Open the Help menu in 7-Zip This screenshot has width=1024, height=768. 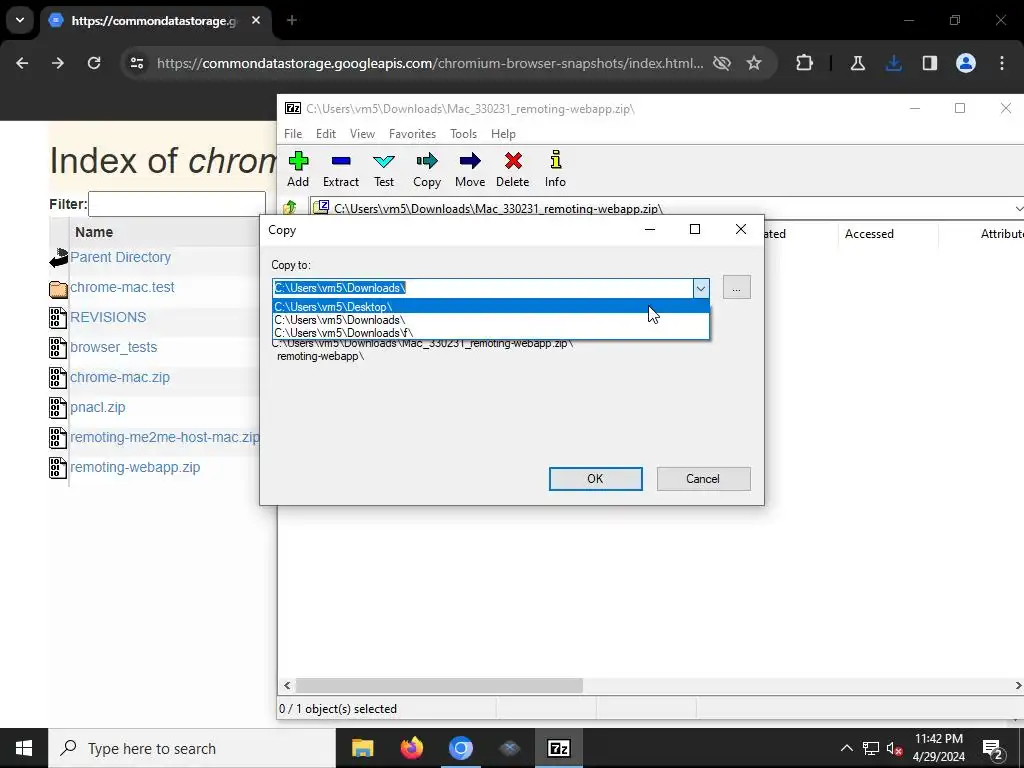pyautogui.click(x=504, y=134)
